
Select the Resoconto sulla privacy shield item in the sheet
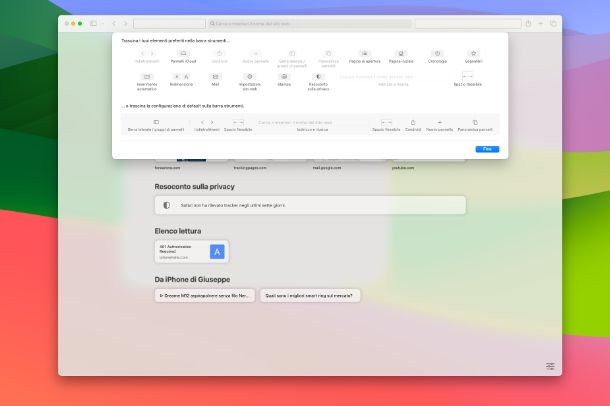[318, 82]
